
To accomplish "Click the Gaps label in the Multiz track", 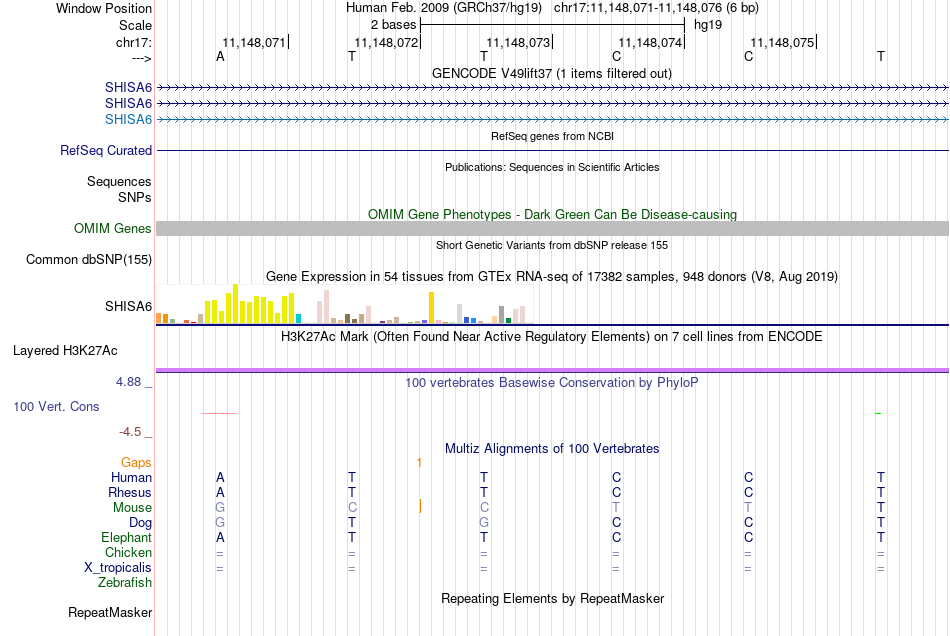I will click(x=136, y=462).
